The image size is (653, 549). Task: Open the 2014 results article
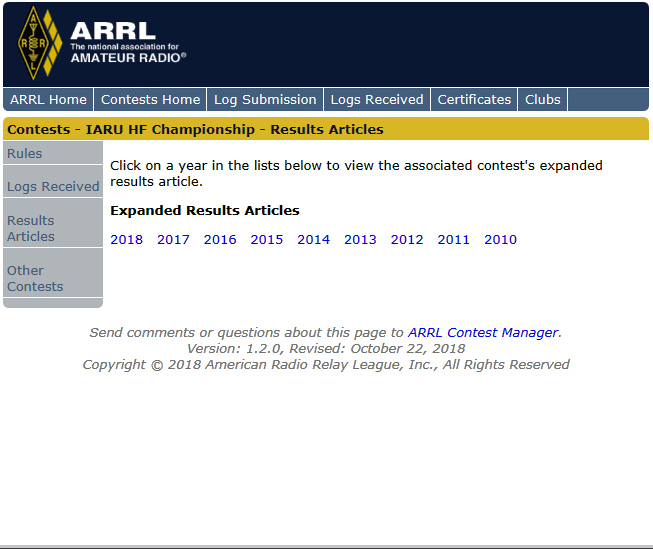pyautogui.click(x=313, y=239)
